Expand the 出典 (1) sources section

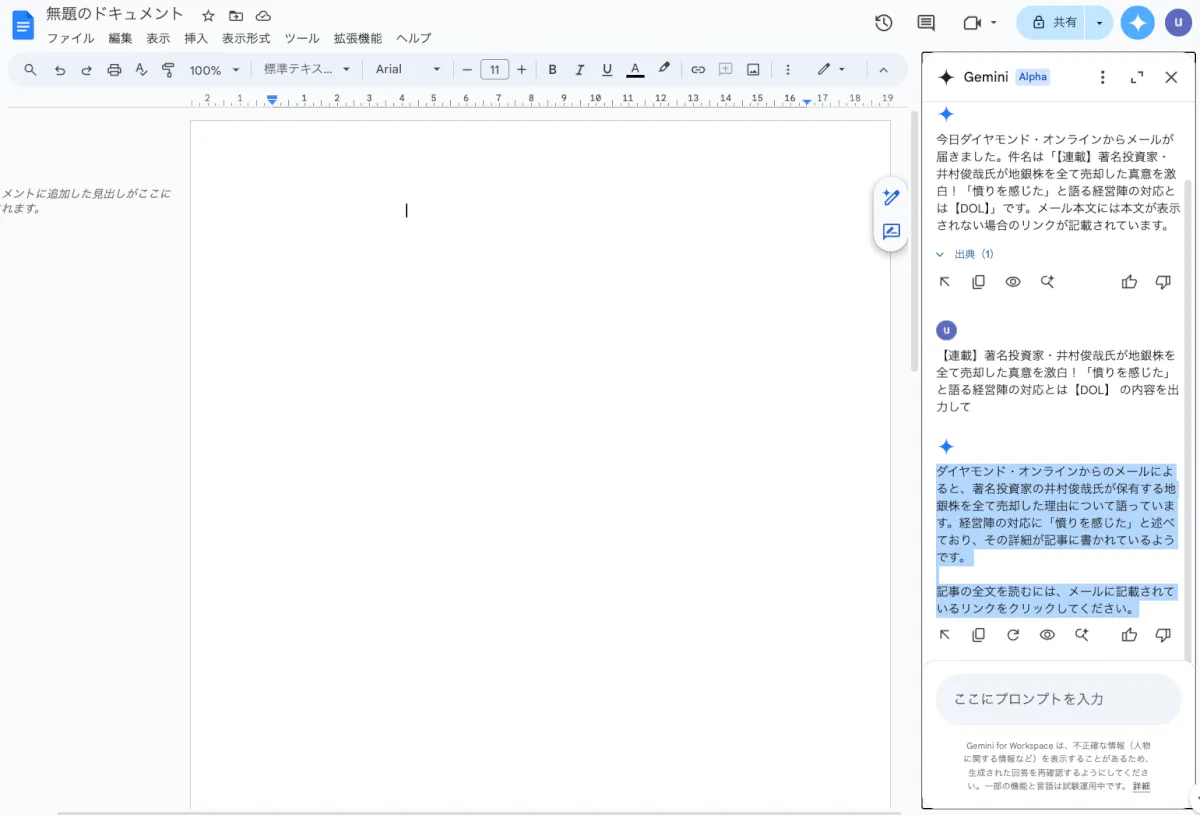pos(965,254)
